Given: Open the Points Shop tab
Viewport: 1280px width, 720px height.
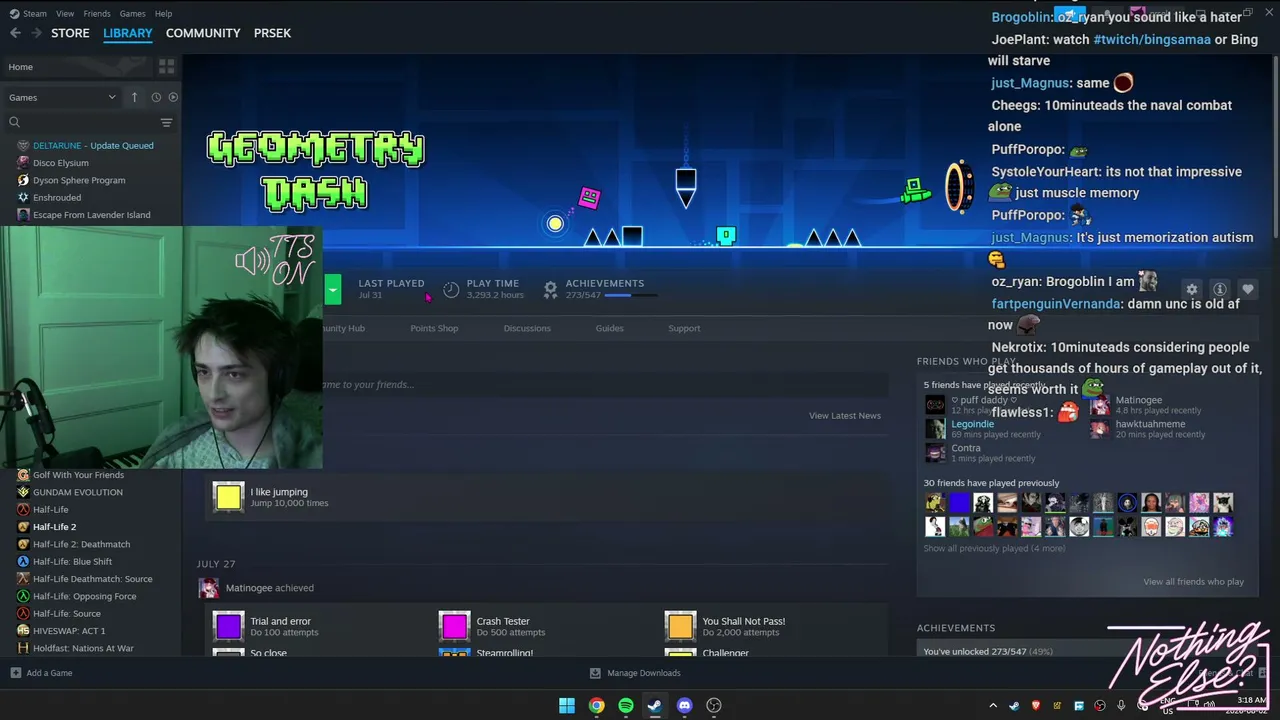Looking at the screenshot, I should (x=434, y=328).
